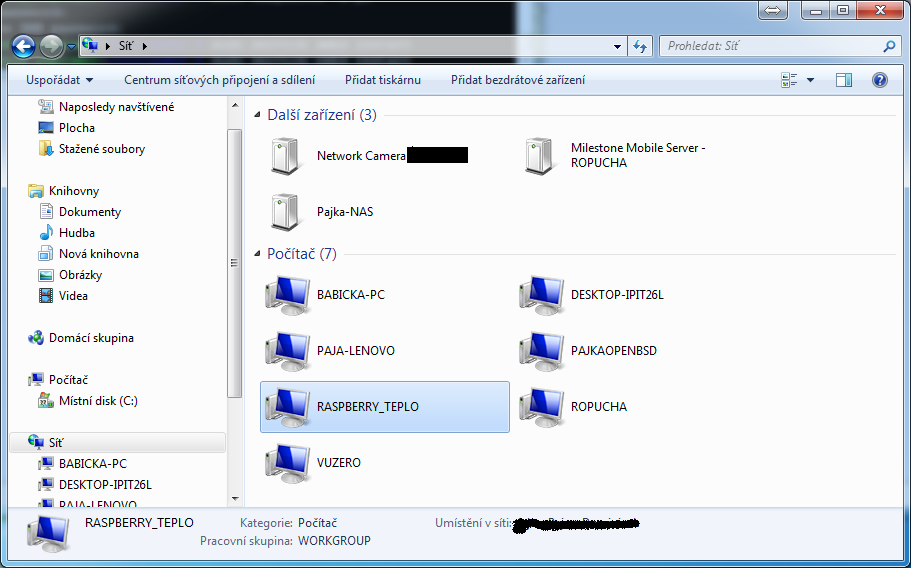This screenshot has height=568, width=911.
Task: Maximize the Síť window
Action: coord(843,10)
